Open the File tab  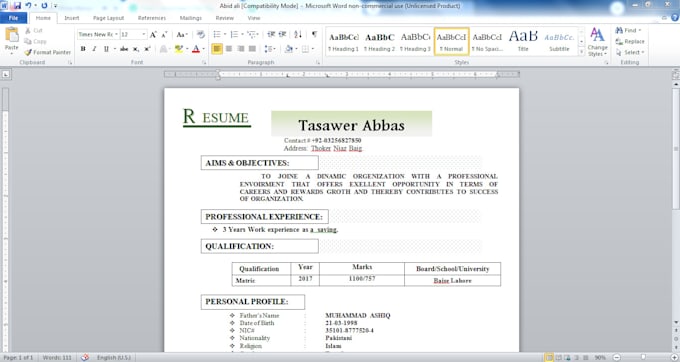coord(13,18)
